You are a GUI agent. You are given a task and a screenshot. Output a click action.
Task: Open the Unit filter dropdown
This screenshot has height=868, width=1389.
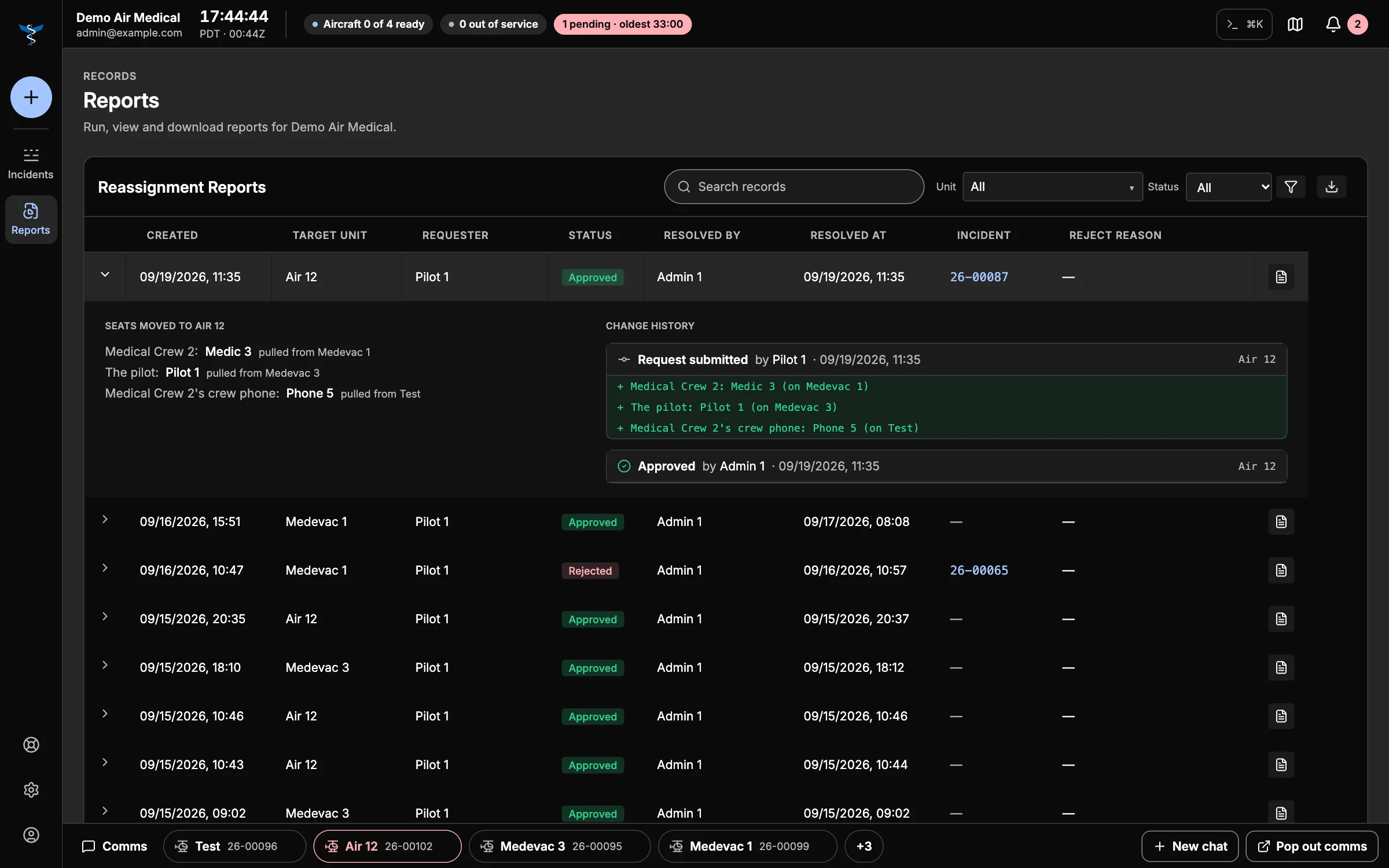click(1052, 187)
